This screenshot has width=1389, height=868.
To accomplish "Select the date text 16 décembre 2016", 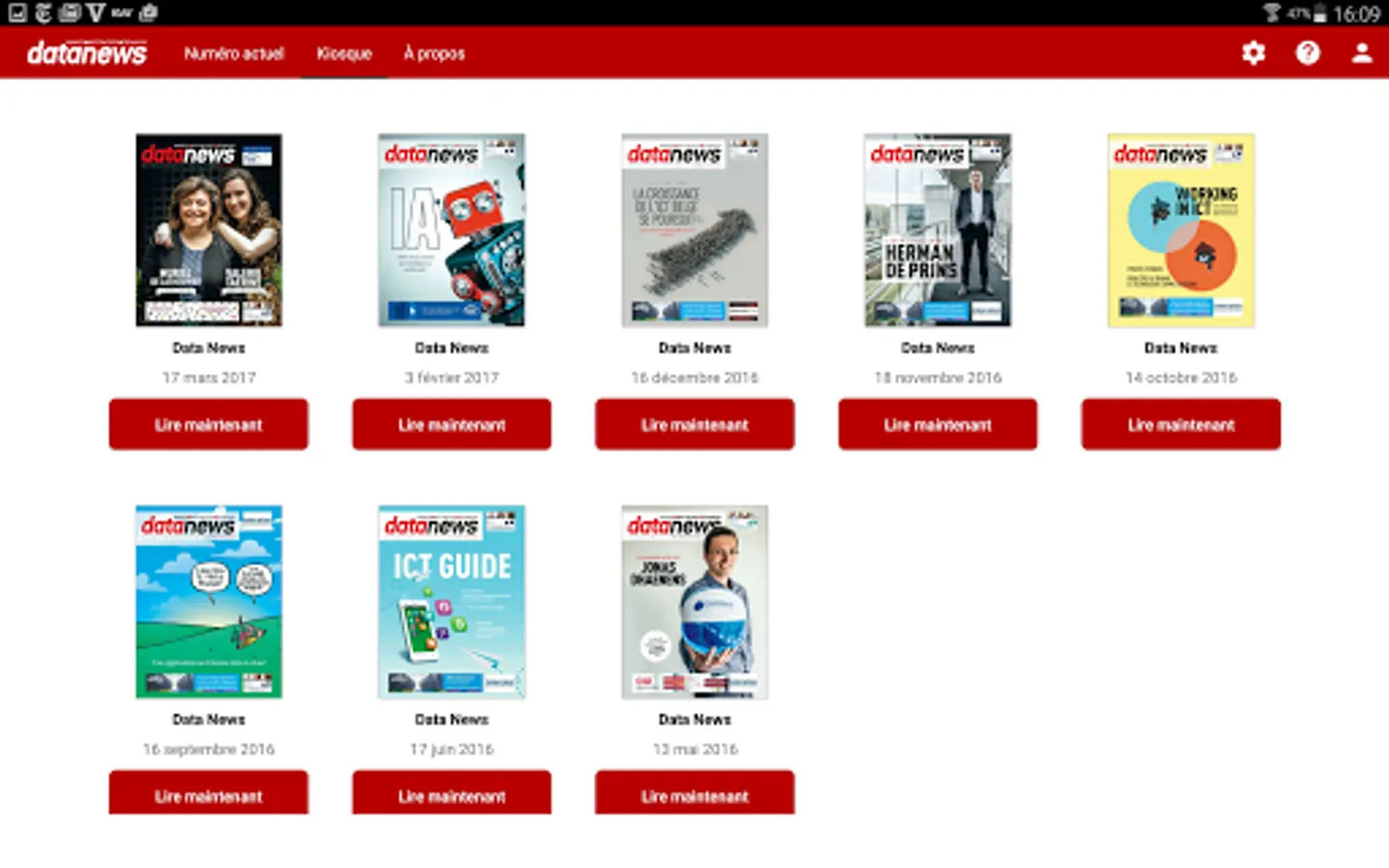I will (694, 377).
